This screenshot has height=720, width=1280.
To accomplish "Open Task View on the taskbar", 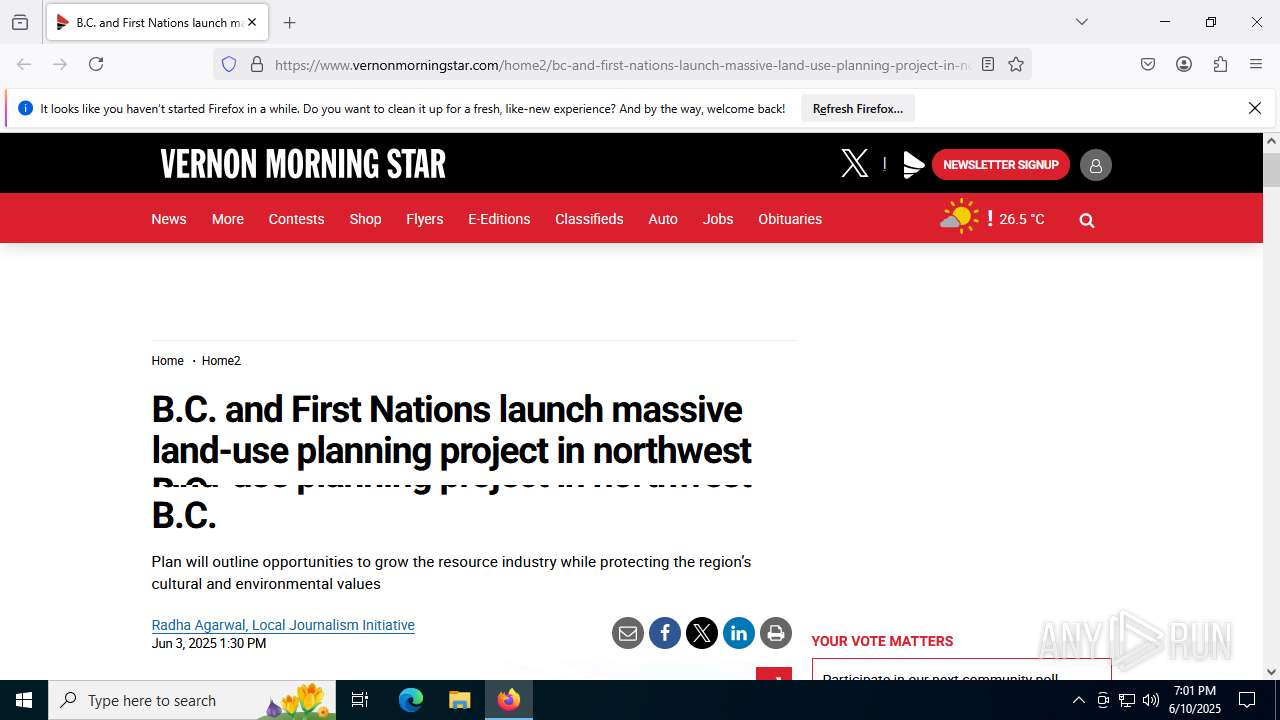I will point(360,700).
